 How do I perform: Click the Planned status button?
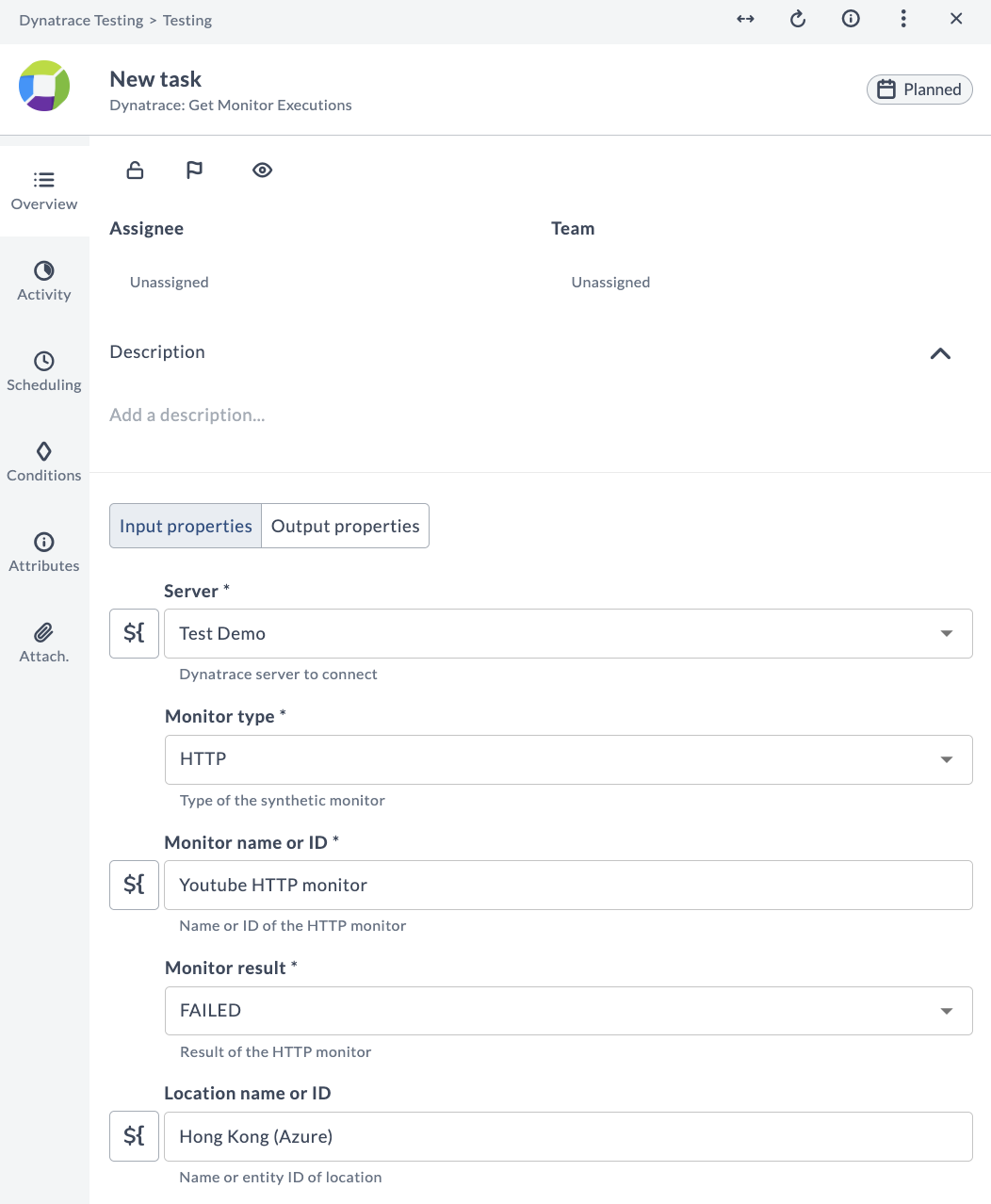[919, 89]
